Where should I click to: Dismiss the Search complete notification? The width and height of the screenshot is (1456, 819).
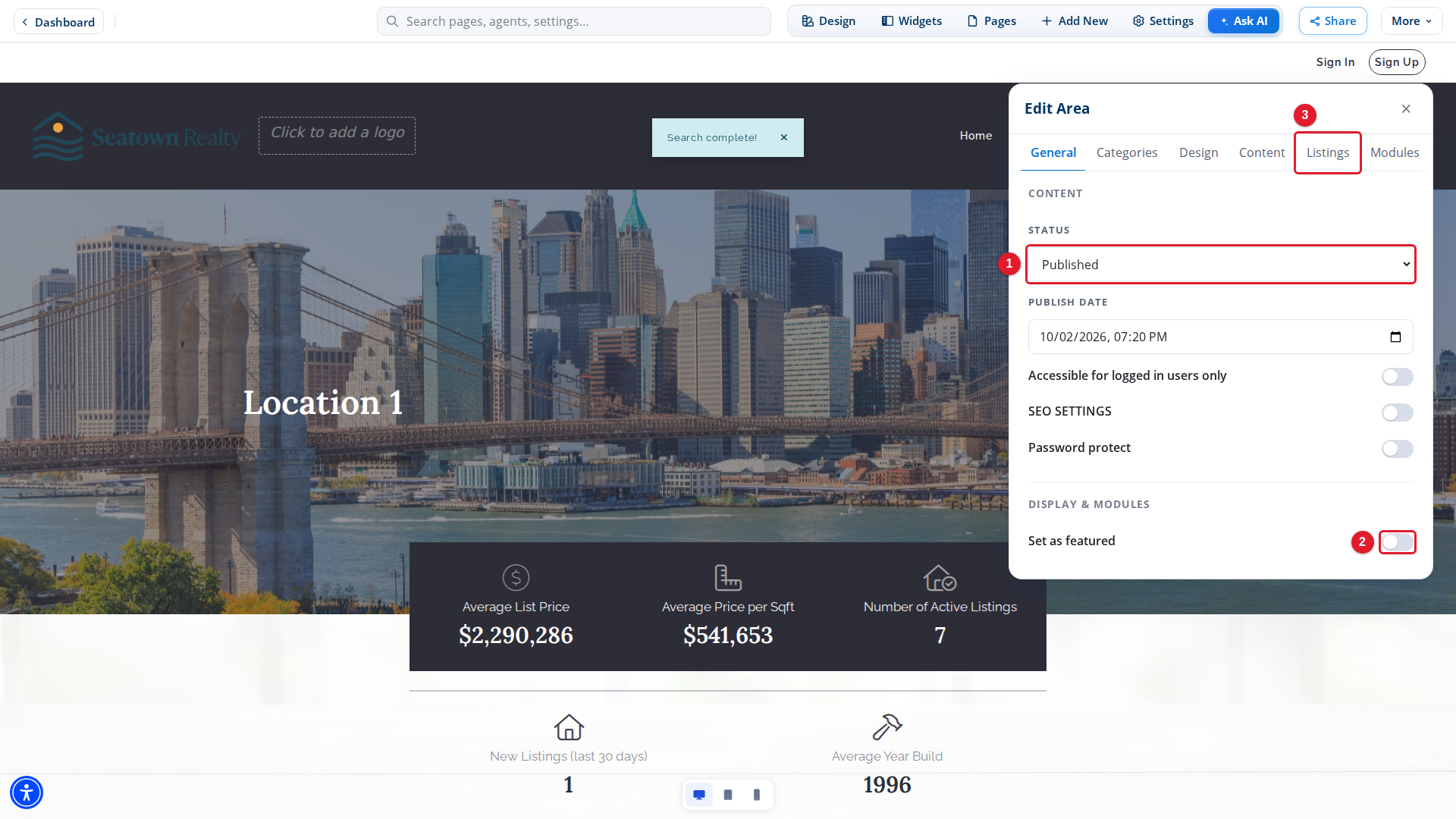pyautogui.click(x=784, y=137)
